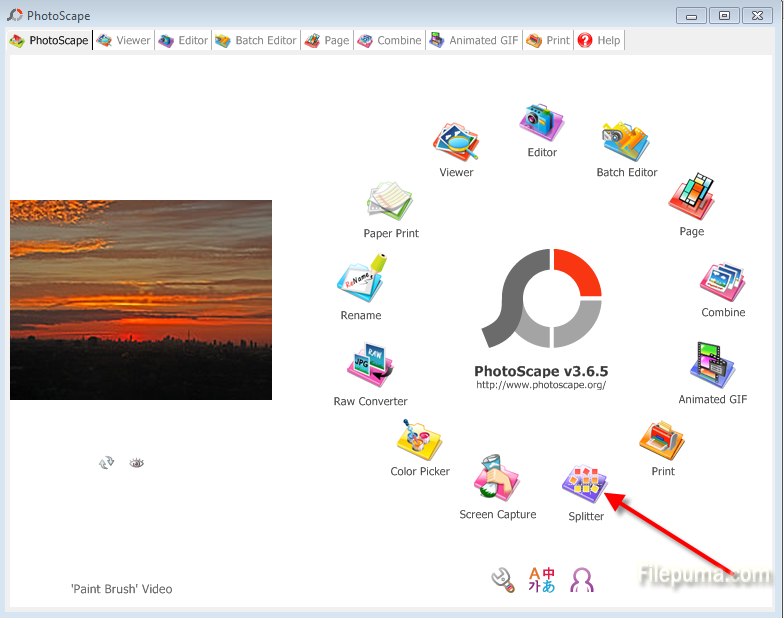Open the photoscape.org website link
Image resolution: width=784 pixels, height=618 pixels.
(541, 385)
